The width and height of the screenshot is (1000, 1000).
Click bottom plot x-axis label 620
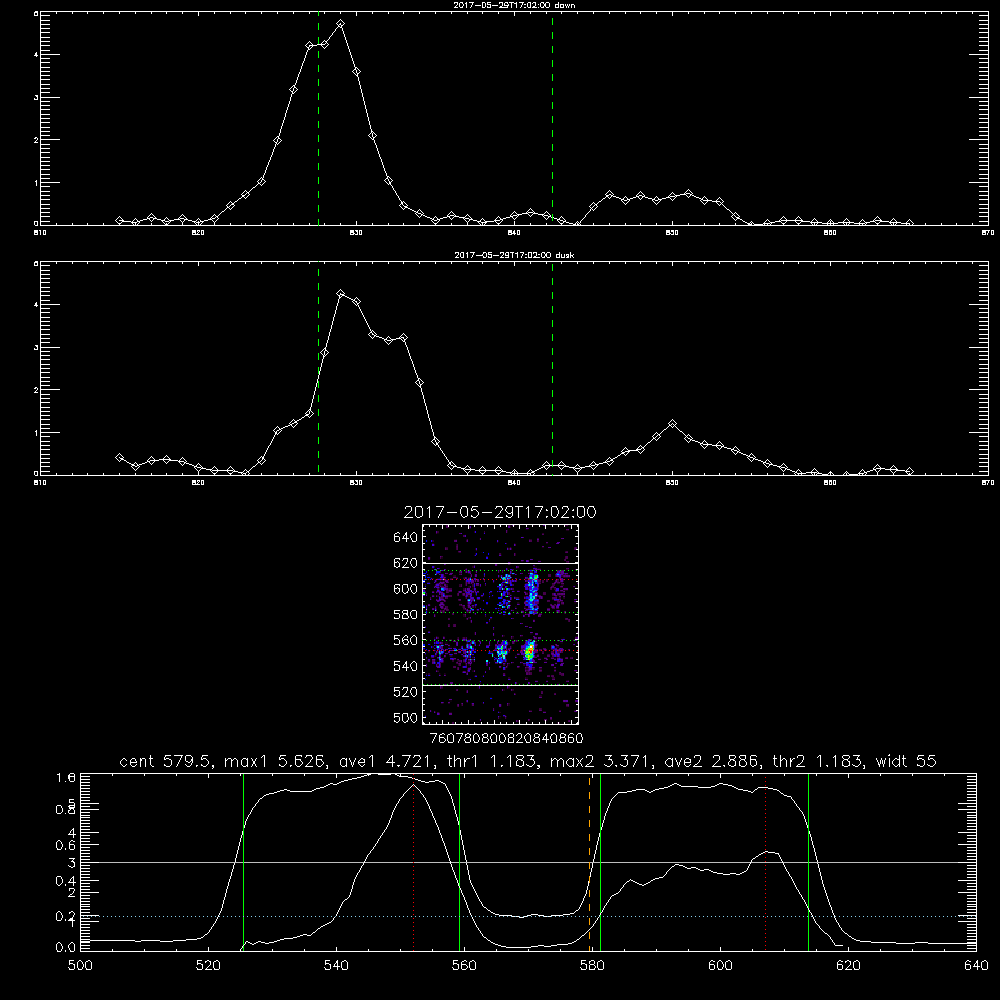point(848,966)
